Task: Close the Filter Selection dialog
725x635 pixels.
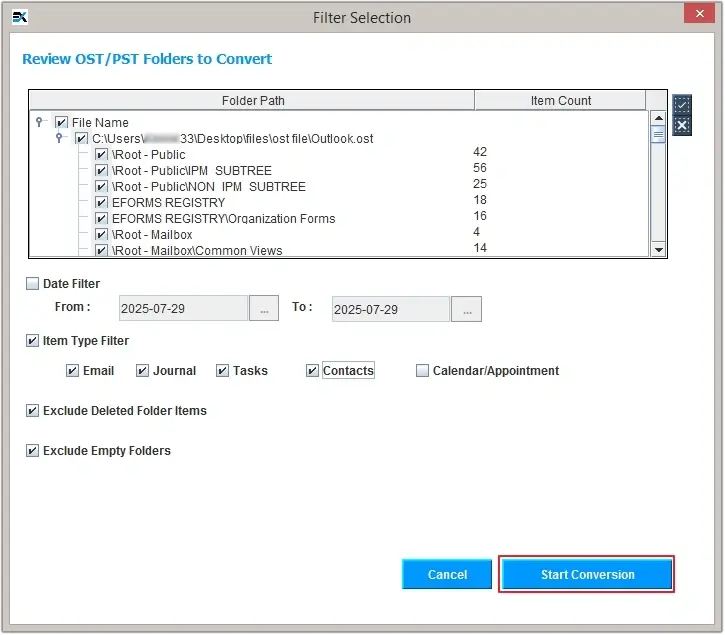Action: coord(695,14)
